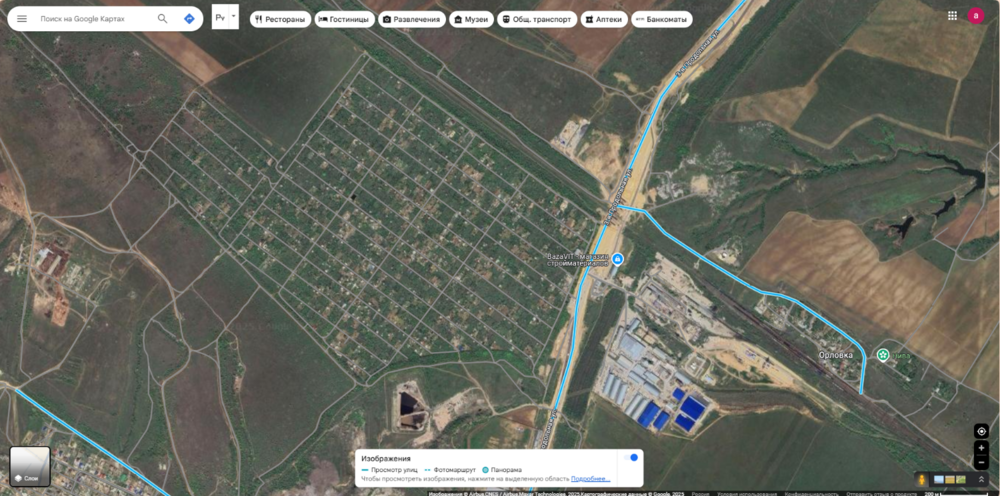1000x496 pixels.
Task: Expand the Ру language dropdown arrow
Action: point(234,17)
